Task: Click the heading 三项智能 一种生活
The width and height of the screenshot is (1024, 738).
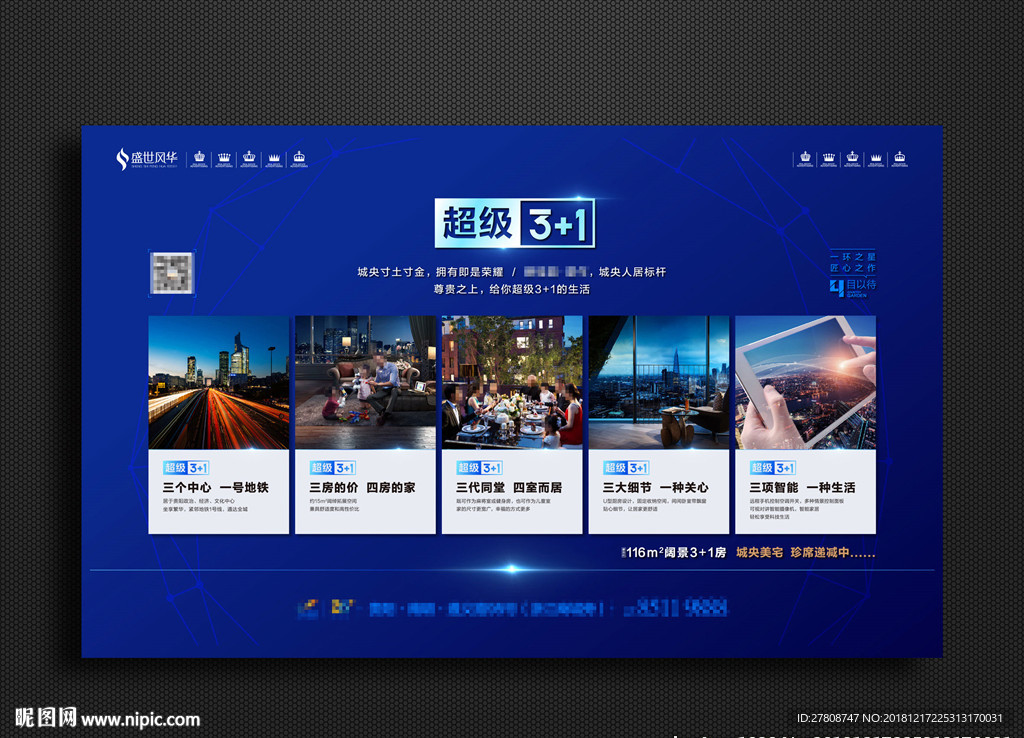Action: [x=802, y=488]
